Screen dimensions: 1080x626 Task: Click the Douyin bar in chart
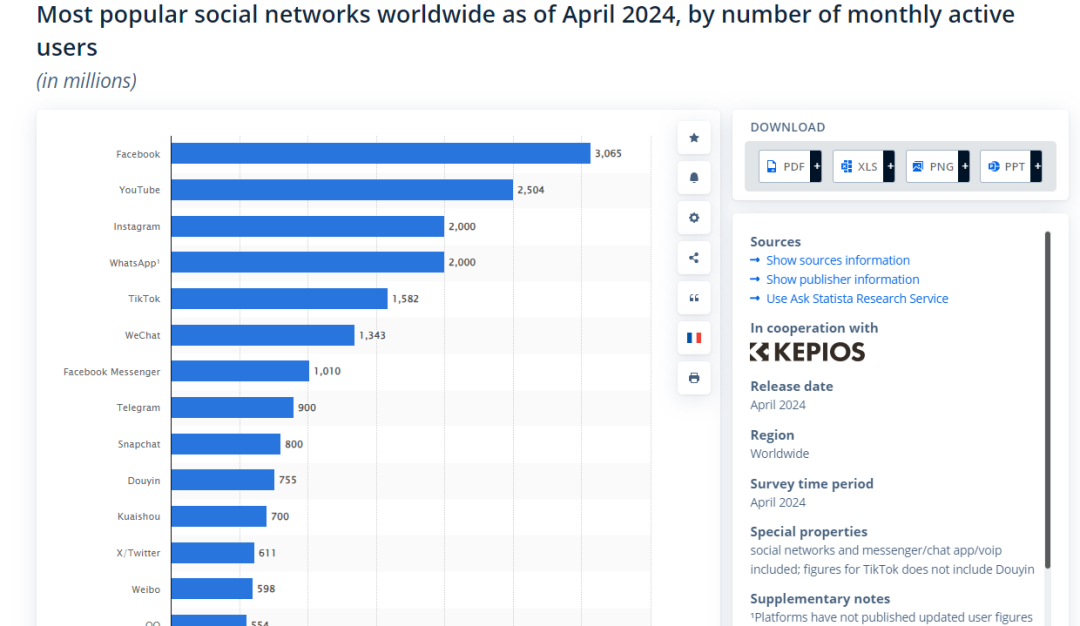(x=223, y=480)
